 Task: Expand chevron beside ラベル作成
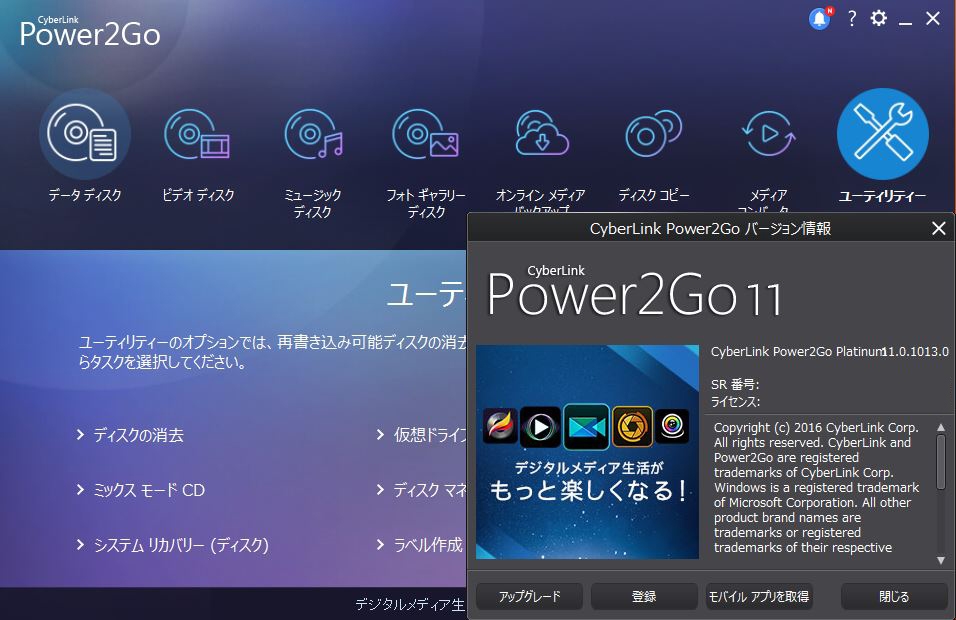(x=380, y=544)
